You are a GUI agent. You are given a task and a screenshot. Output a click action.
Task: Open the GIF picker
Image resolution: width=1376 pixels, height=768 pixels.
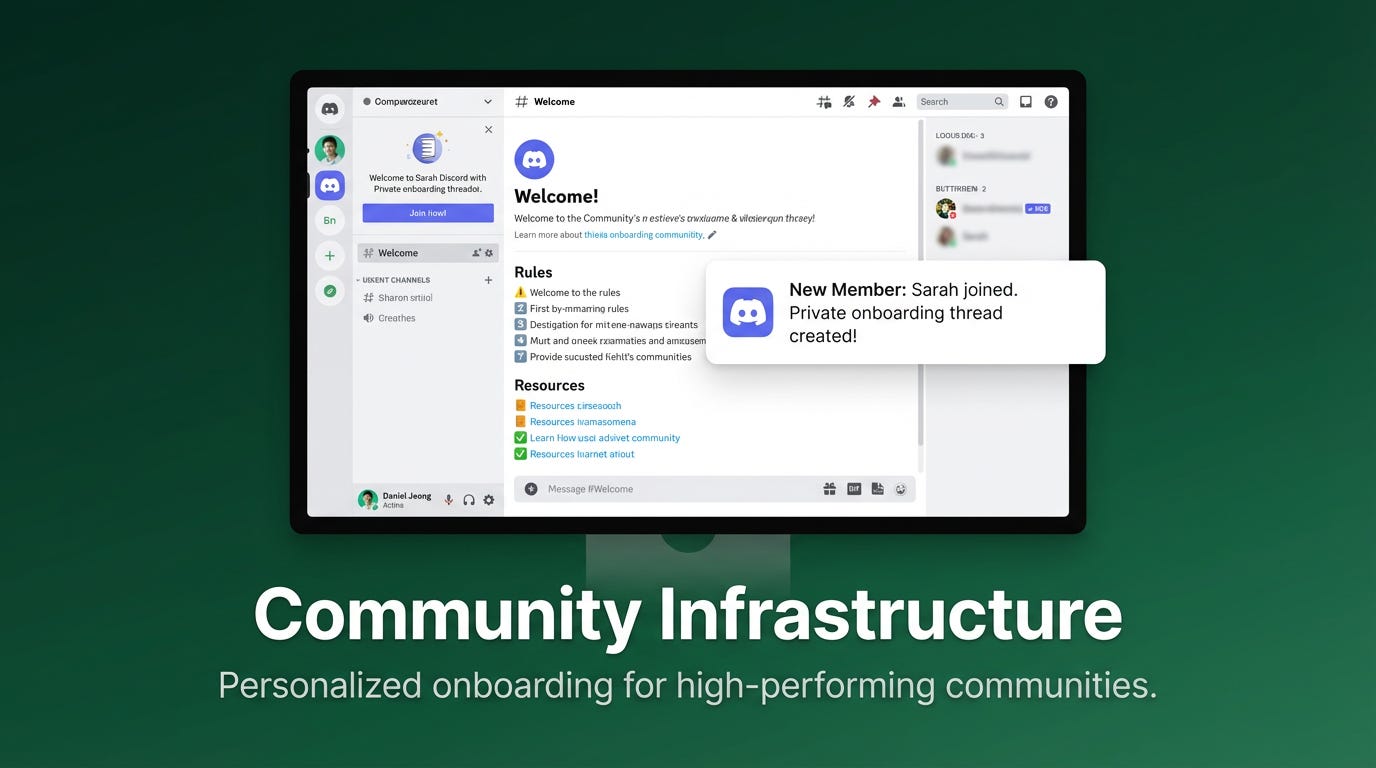point(854,489)
